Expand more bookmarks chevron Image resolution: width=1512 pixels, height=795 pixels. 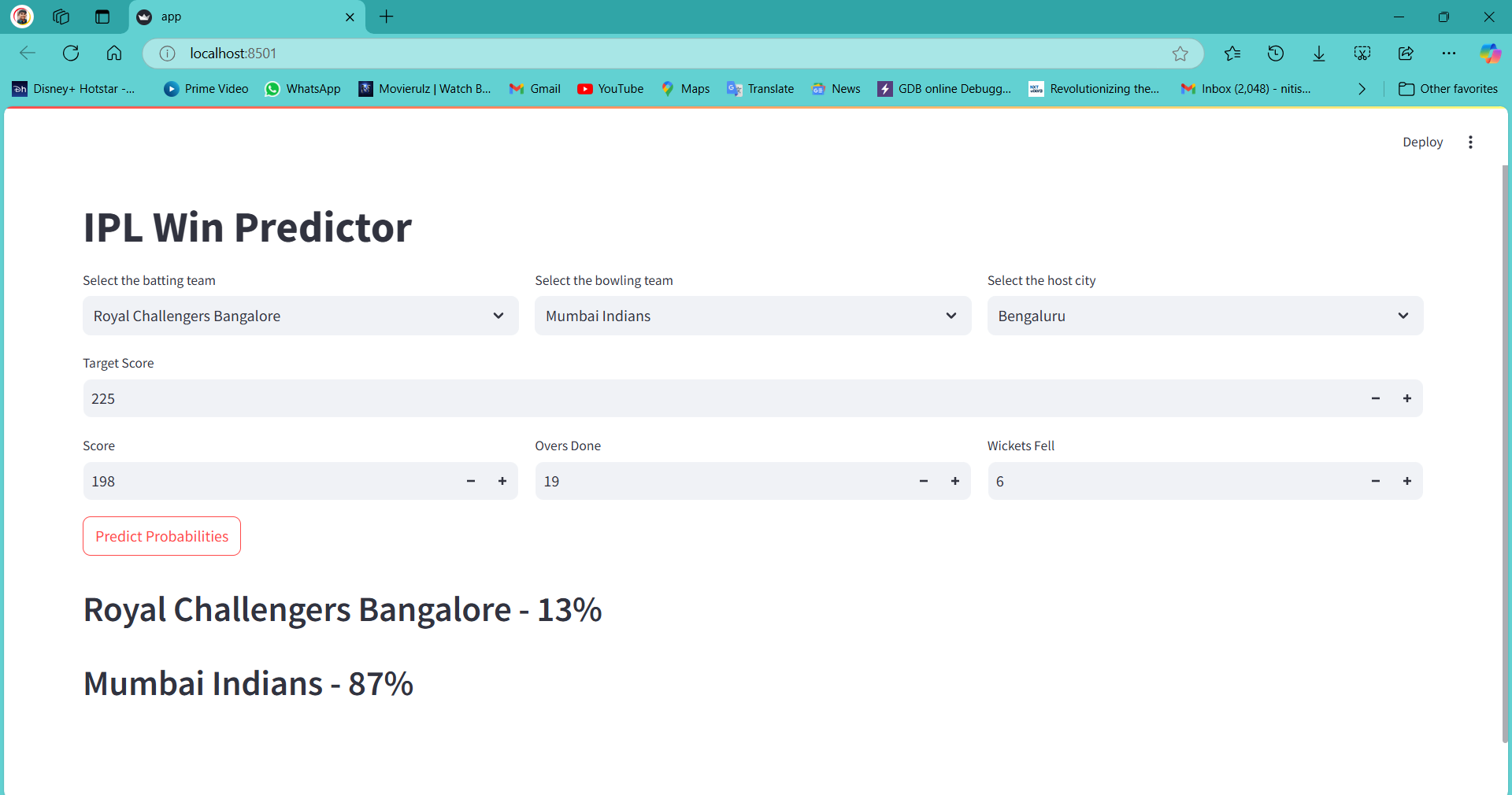point(1362,89)
